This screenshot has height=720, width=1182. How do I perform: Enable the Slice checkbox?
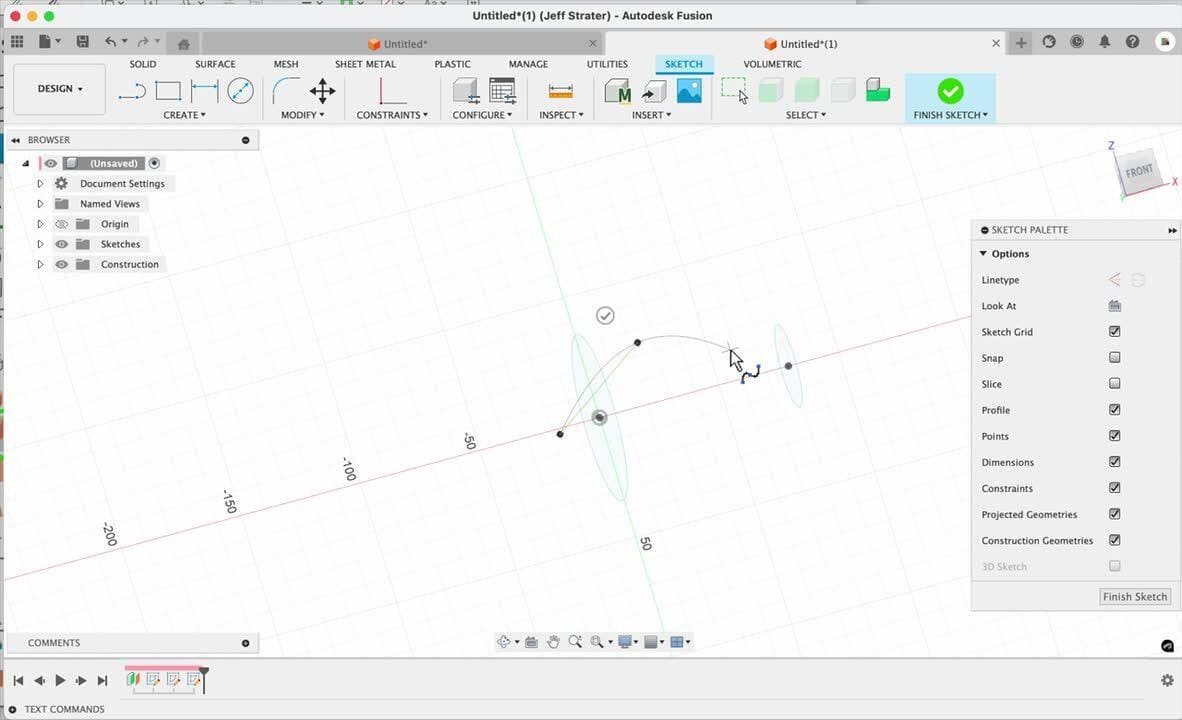[1115, 383]
